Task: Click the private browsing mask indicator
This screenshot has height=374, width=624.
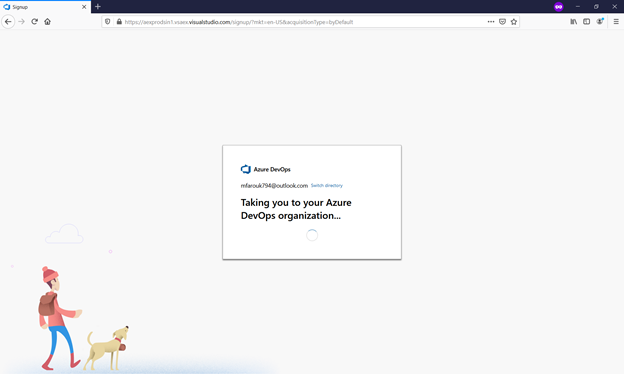Action: pos(558,6)
